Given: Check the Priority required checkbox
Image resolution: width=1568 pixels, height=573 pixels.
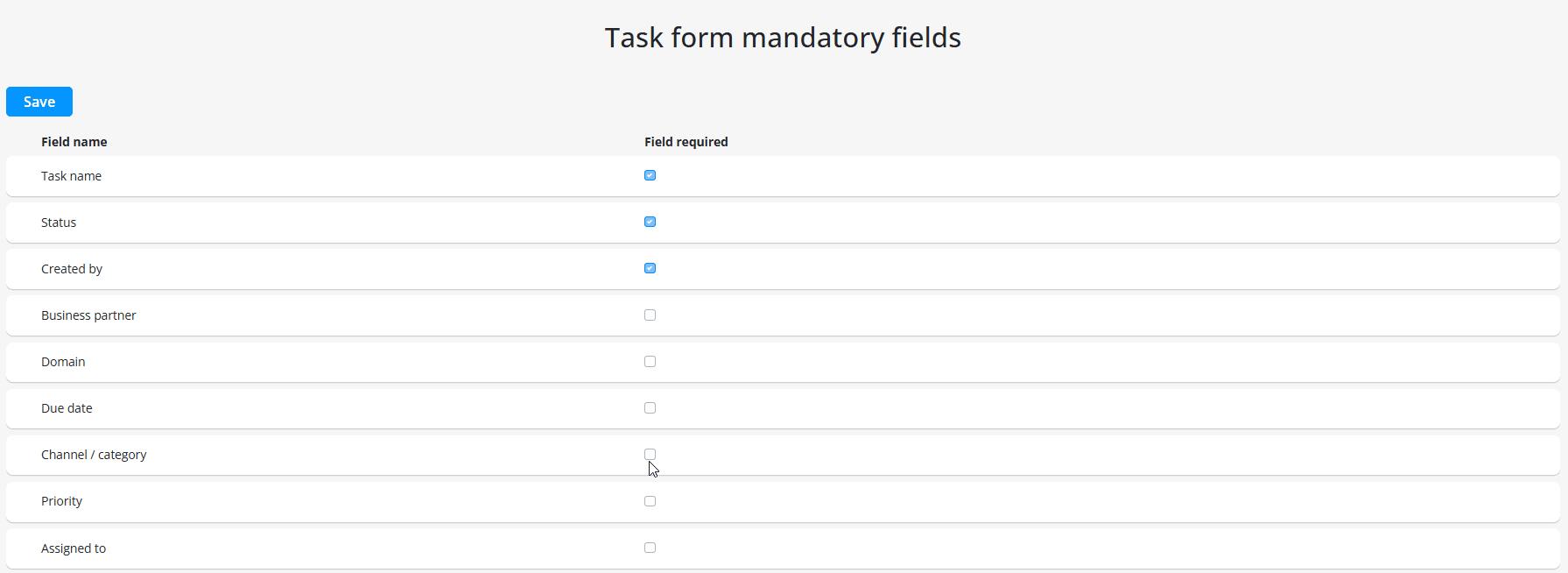Looking at the screenshot, I should 650,500.
